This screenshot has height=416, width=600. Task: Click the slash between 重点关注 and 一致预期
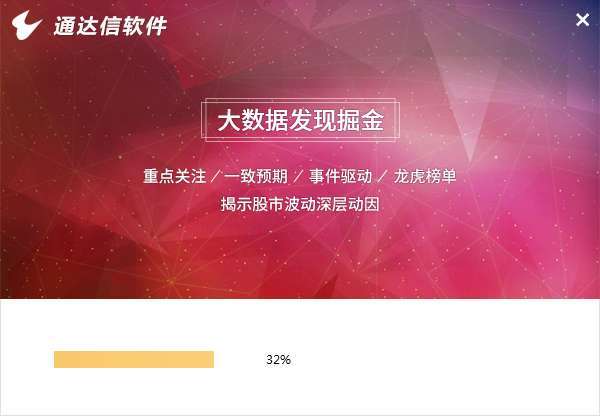coord(215,177)
